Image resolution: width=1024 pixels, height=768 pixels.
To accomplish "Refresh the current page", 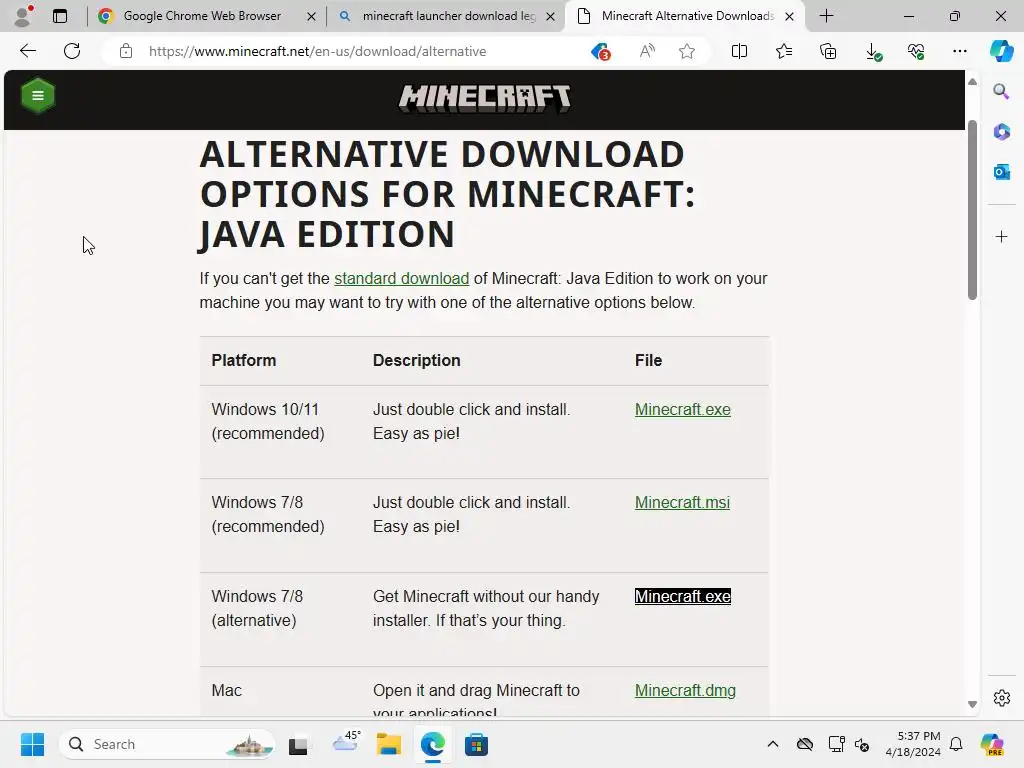I will click(x=72, y=51).
